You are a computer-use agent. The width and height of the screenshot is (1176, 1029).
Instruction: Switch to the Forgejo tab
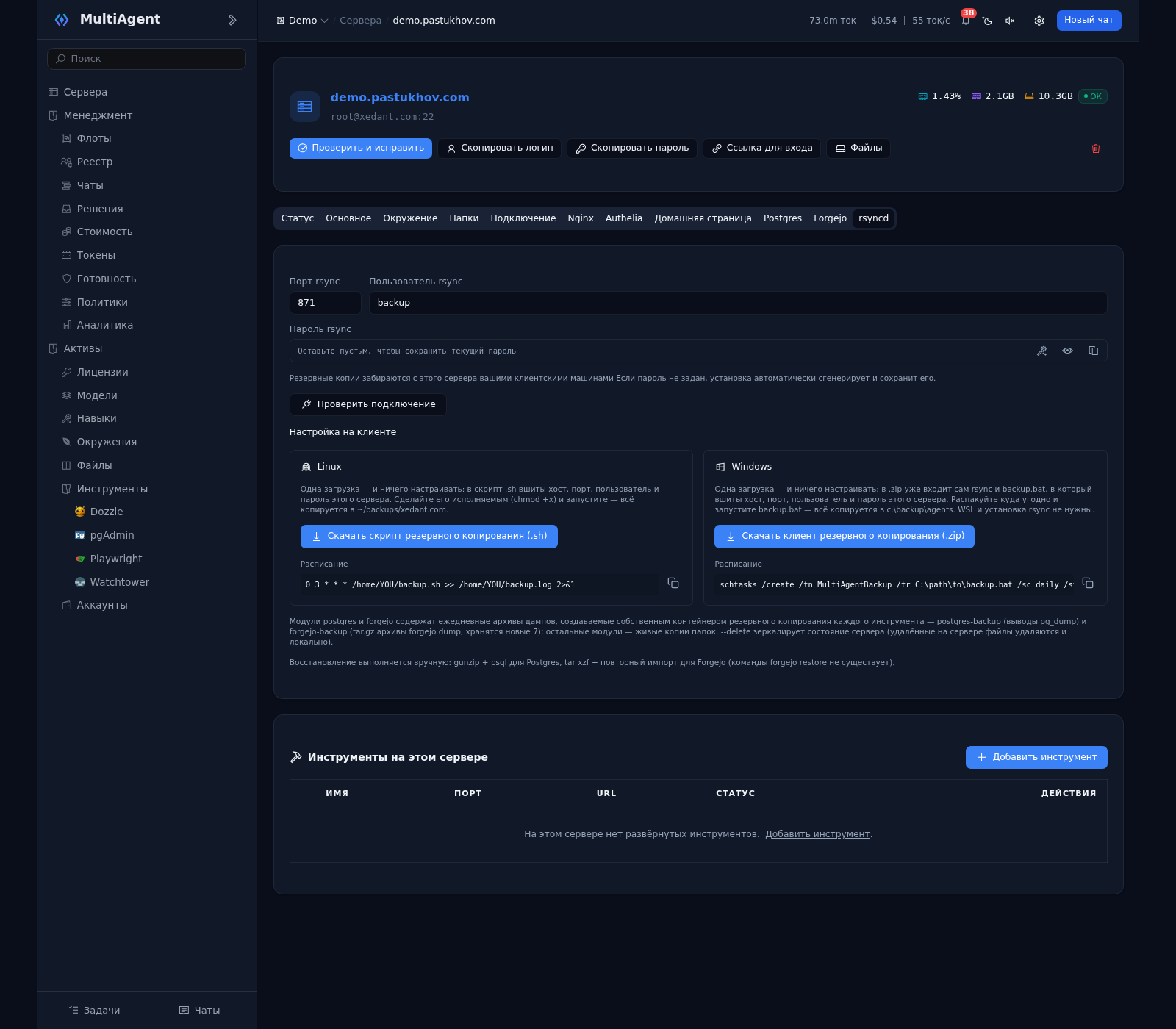830,218
